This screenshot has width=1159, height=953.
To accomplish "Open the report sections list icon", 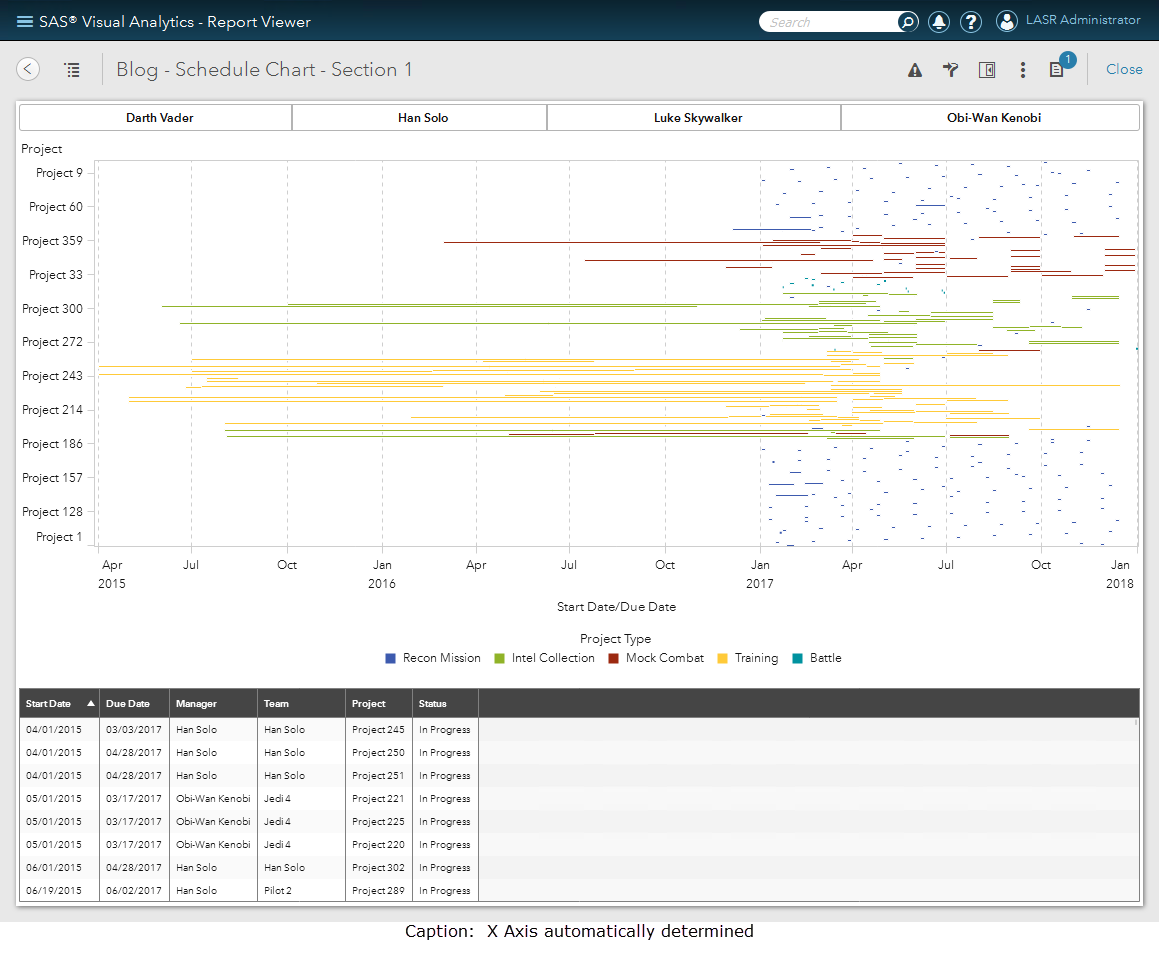I will click(x=72, y=69).
